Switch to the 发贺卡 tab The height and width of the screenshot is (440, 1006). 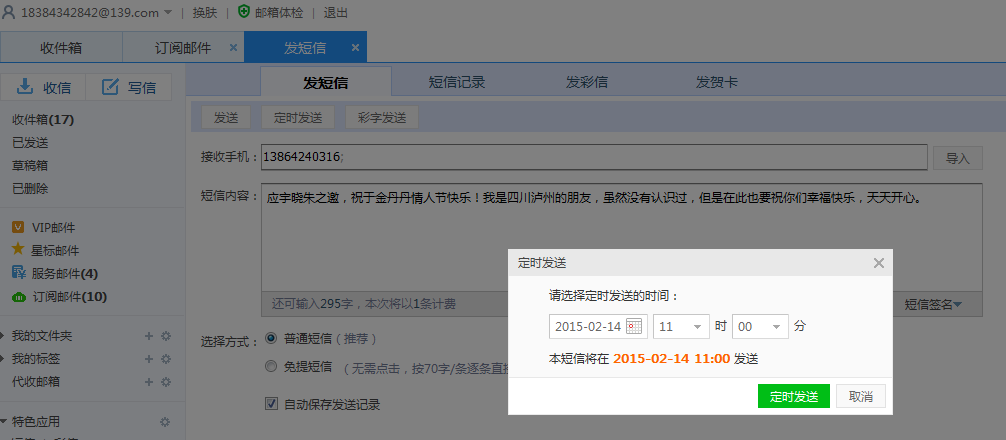click(717, 82)
